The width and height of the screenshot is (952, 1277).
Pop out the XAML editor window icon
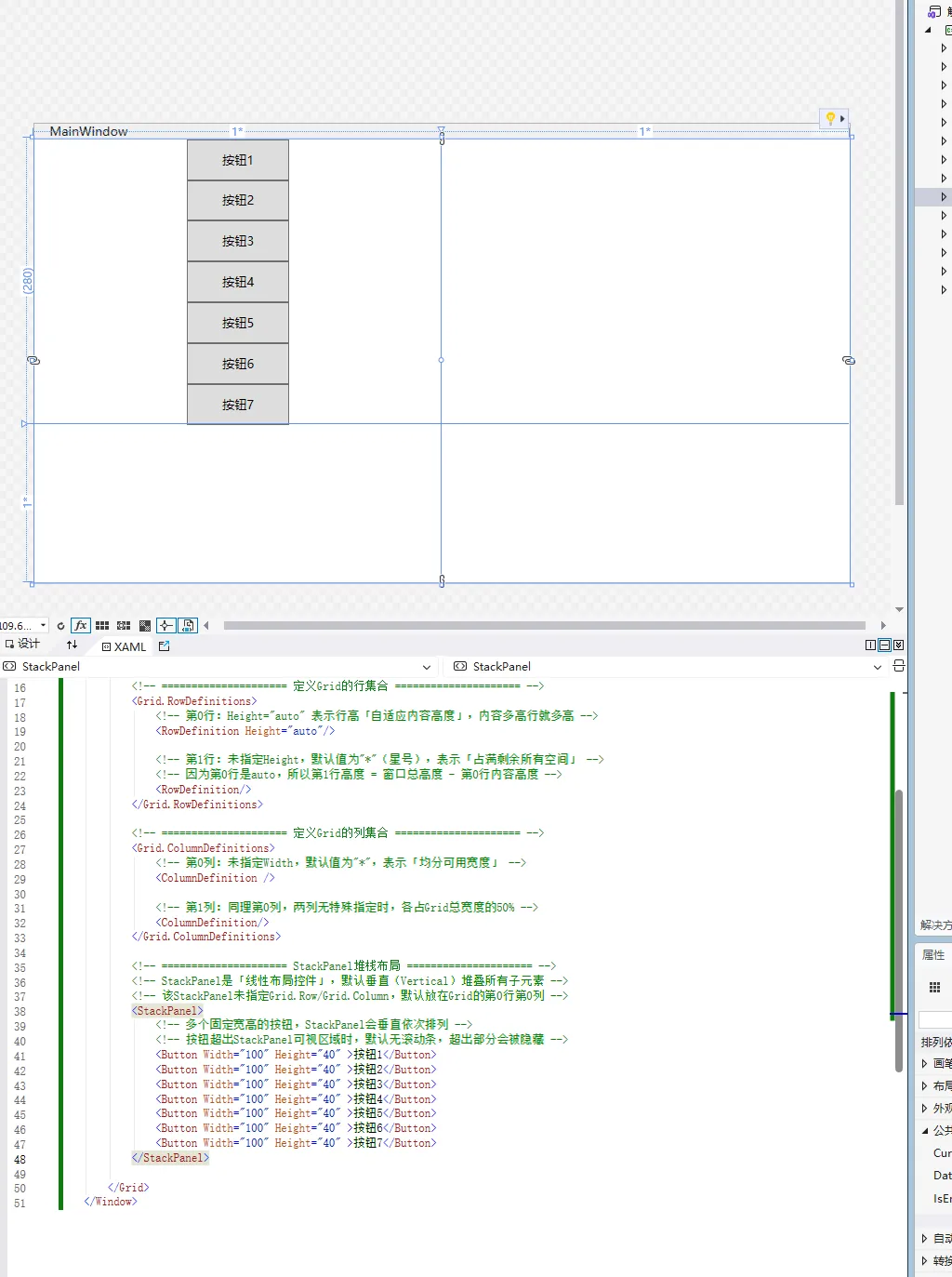(165, 645)
